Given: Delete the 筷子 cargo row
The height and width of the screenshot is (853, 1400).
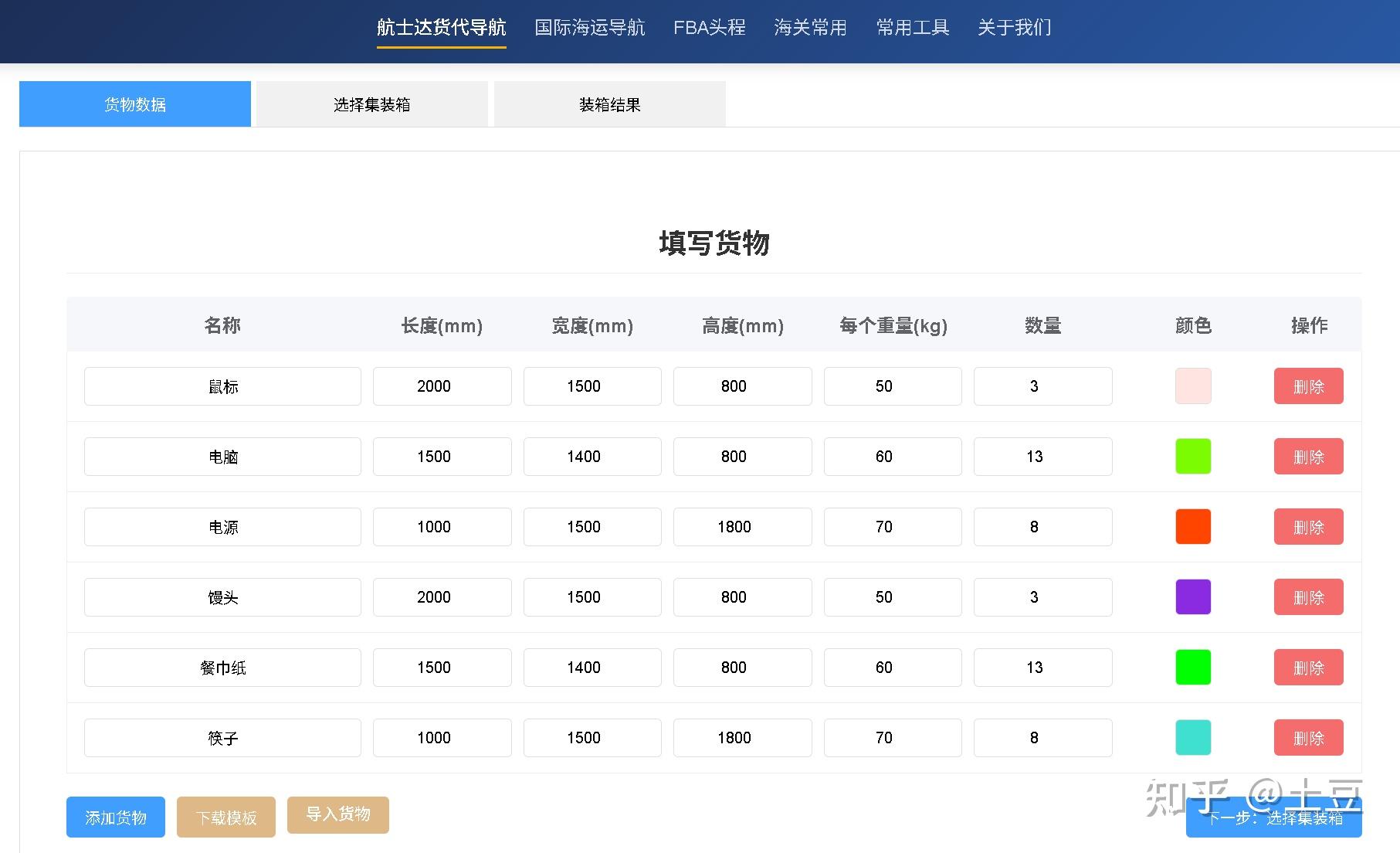Looking at the screenshot, I should pyautogui.click(x=1308, y=737).
